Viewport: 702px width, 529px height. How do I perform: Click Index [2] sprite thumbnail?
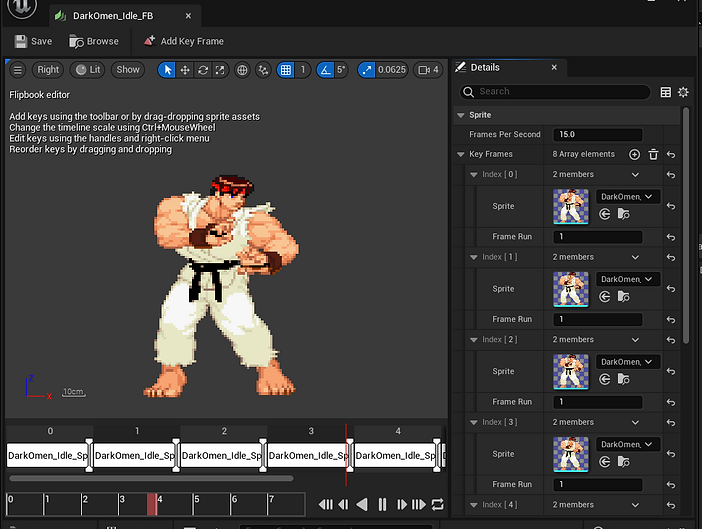[x=571, y=371]
